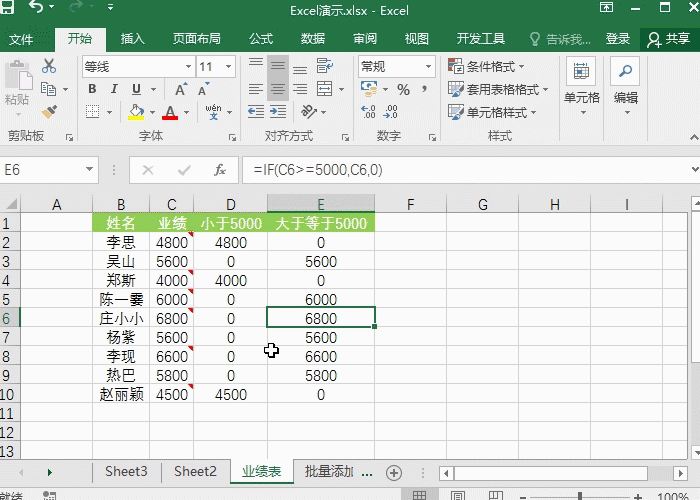Viewport: 700px width, 500px height.
Task: Switch to 数据 data tab
Action: [x=312, y=39]
